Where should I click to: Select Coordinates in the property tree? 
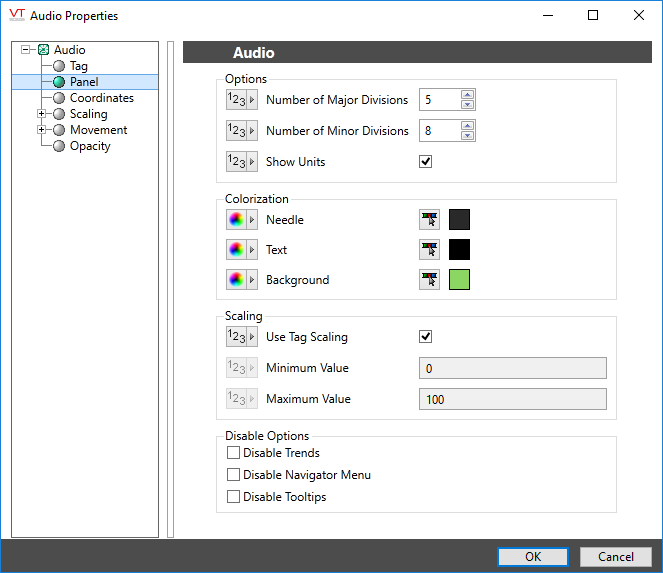(101, 98)
